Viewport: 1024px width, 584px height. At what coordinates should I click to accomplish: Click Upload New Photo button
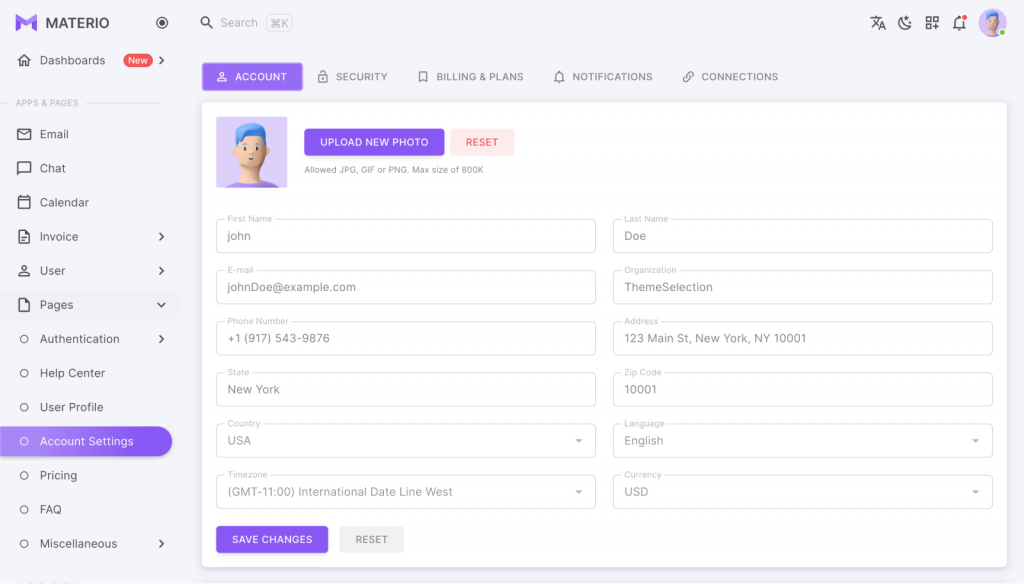[x=374, y=142]
